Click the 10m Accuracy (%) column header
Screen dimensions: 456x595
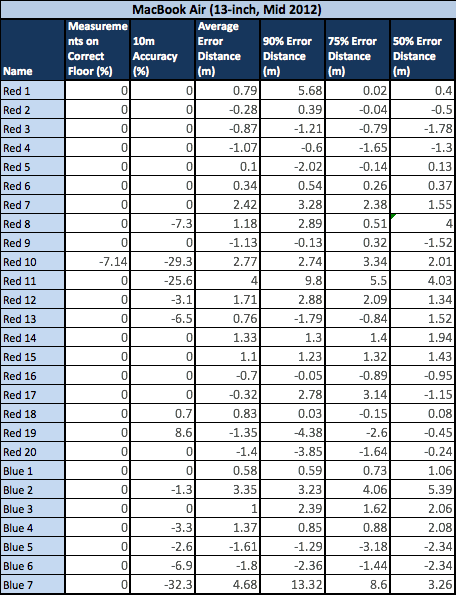click(162, 50)
